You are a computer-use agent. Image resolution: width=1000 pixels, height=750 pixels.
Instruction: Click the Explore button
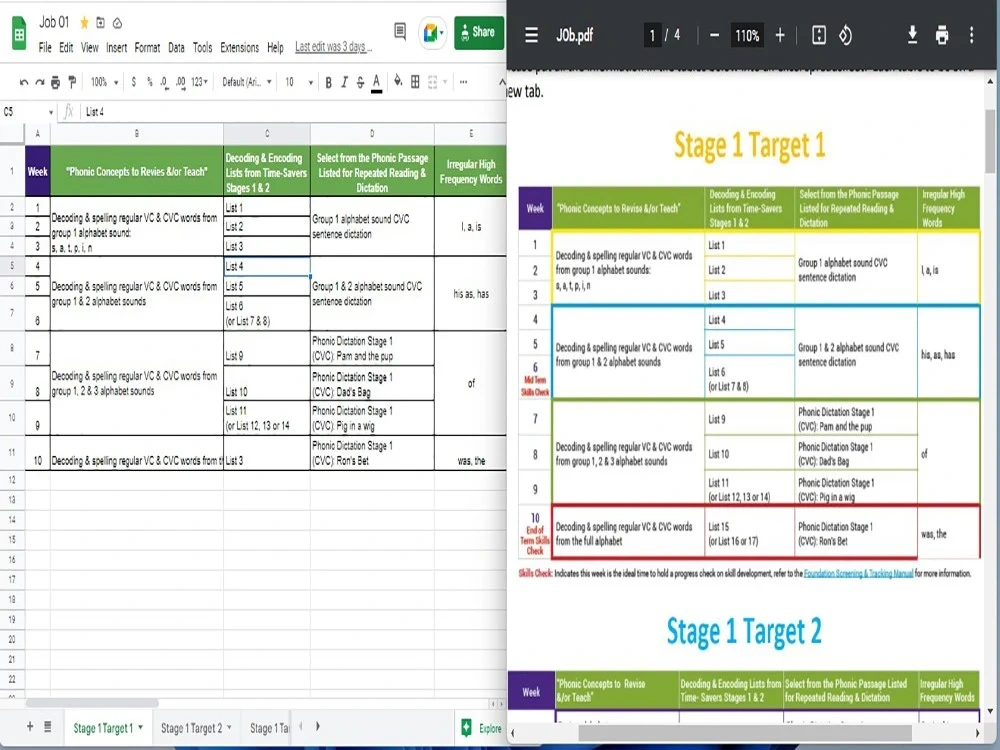click(482, 728)
